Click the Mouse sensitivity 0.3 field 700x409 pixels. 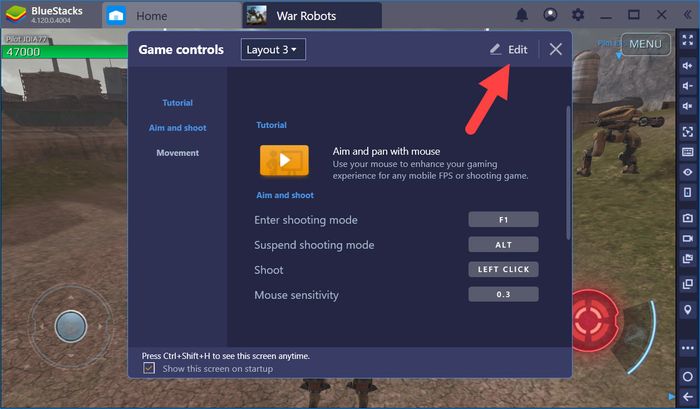pos(503,294)
